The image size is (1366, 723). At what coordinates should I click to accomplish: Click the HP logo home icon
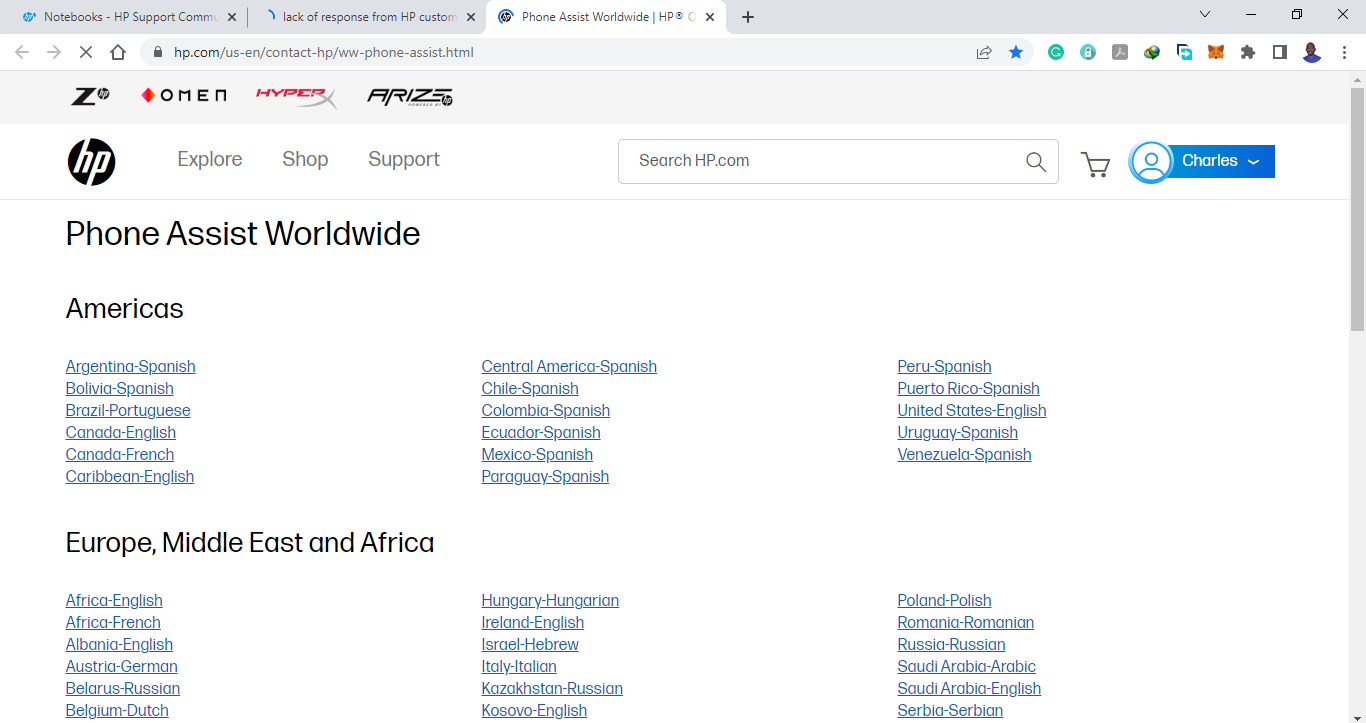(91, 162)
